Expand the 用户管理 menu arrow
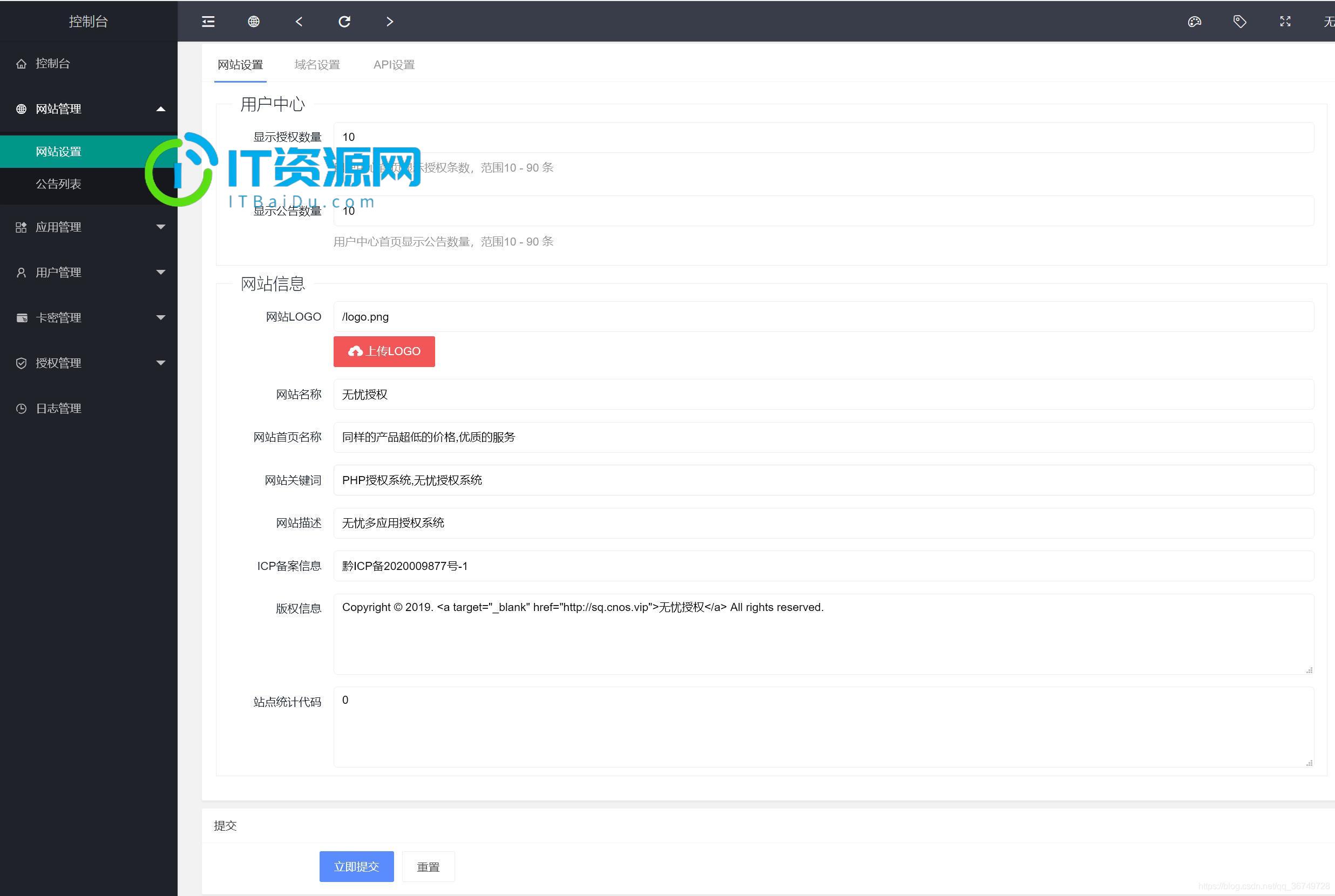The width and height of the screenshot is (1335, 896). [160, 272]
